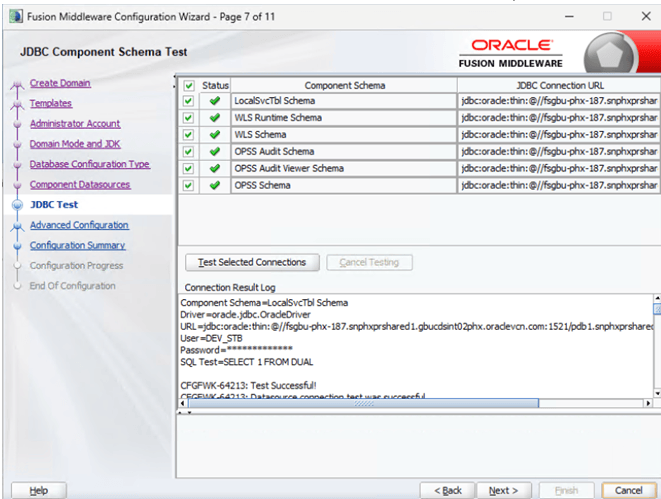Screen dimensions: 661x499
Task: Click the green status checkmark for WLS Runtime Schema
Action: pyautogui.click(x=215, y=118)
